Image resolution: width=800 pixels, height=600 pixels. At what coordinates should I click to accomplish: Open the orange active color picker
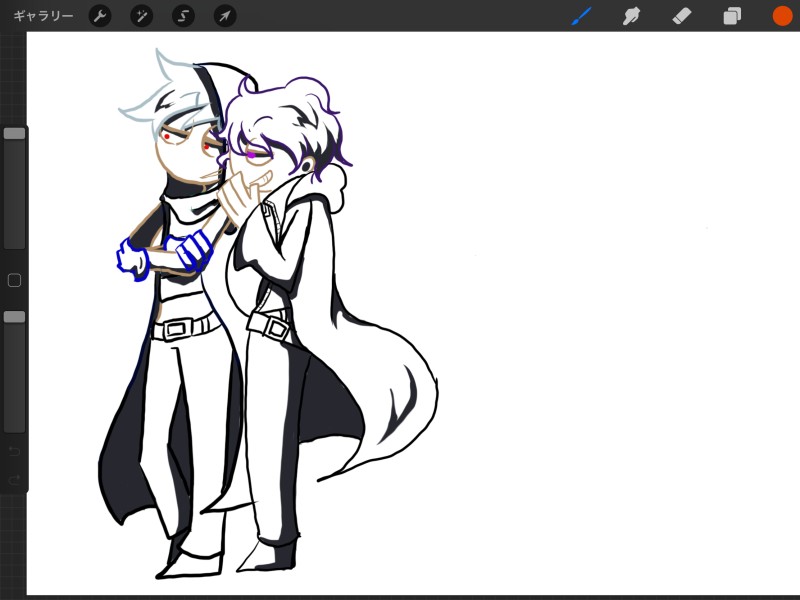[782, 16]
